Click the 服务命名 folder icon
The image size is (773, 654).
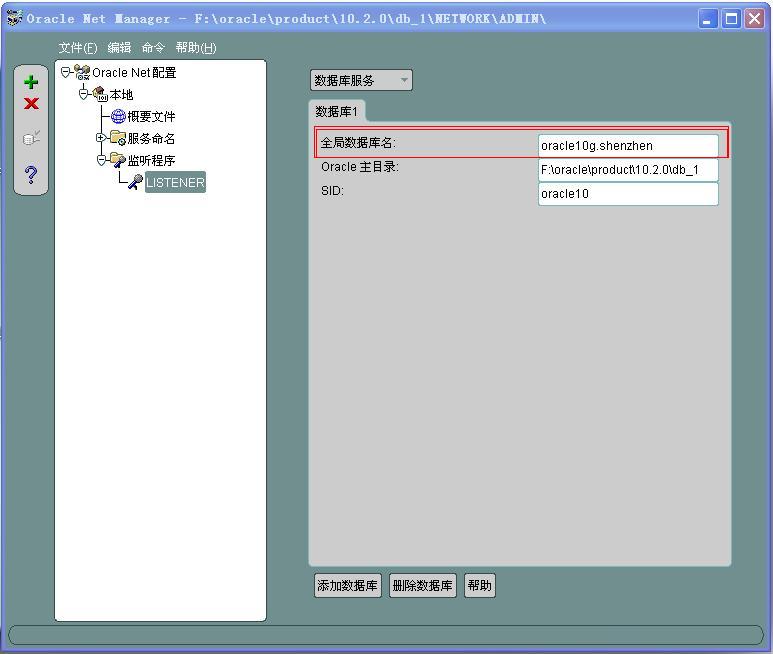tap(118, 138)
